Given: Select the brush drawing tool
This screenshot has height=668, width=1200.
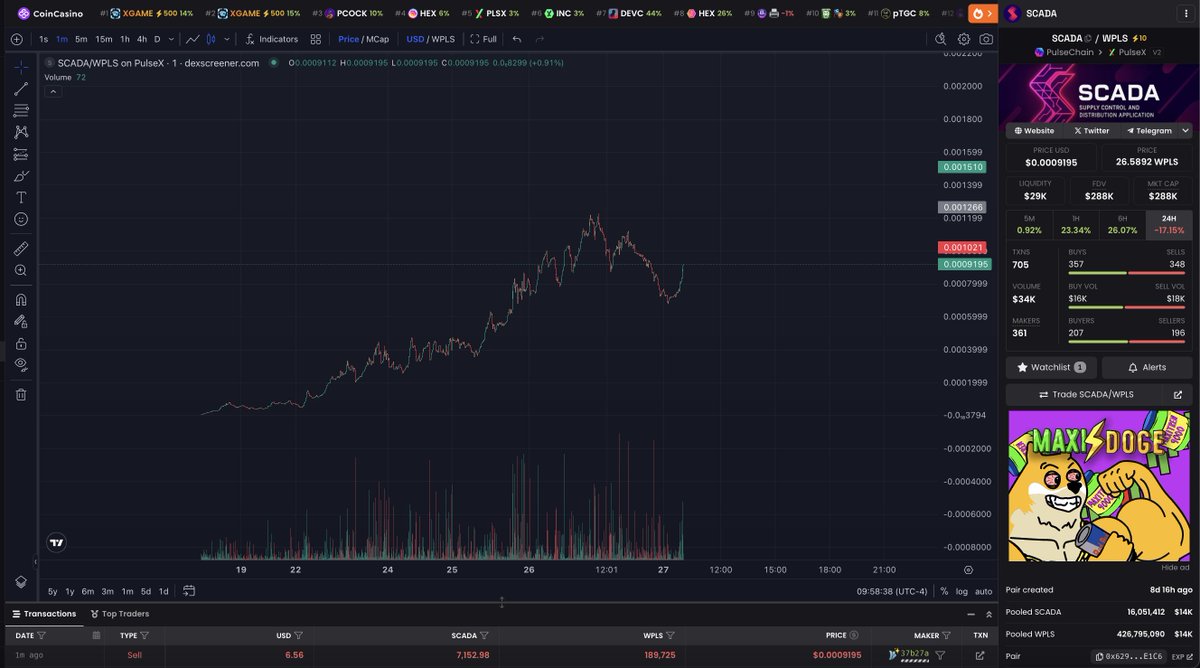Looking at the screenshot, I should coord(21,176).
